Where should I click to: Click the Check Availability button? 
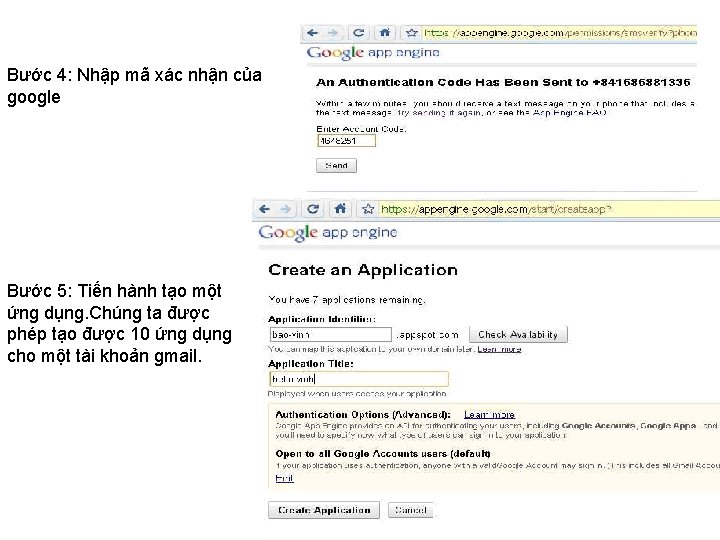518,334
